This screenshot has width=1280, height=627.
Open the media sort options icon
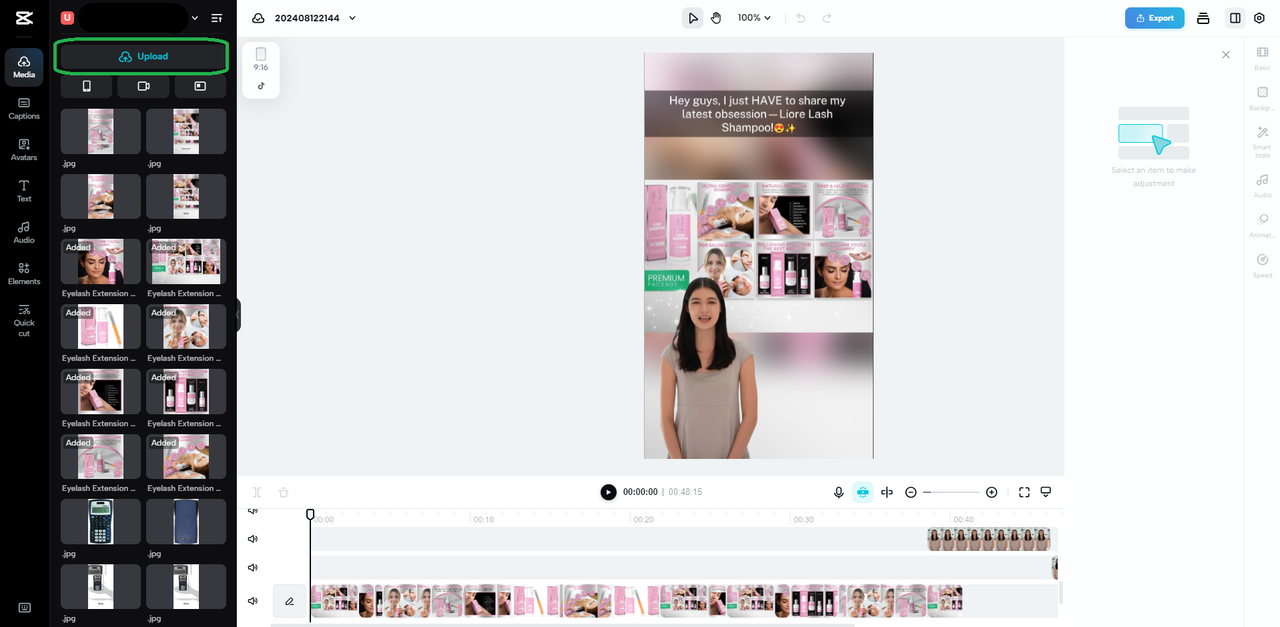point(217,18)
